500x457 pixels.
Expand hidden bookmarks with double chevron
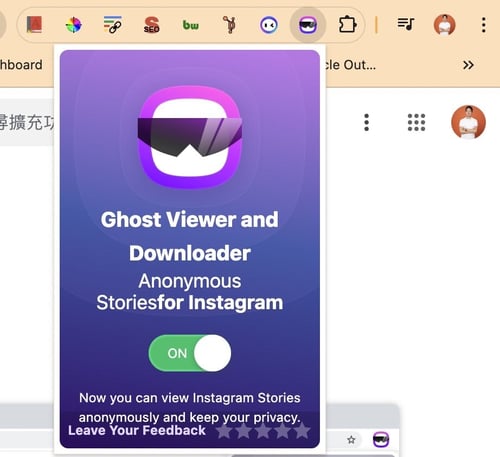coord(468,65)
